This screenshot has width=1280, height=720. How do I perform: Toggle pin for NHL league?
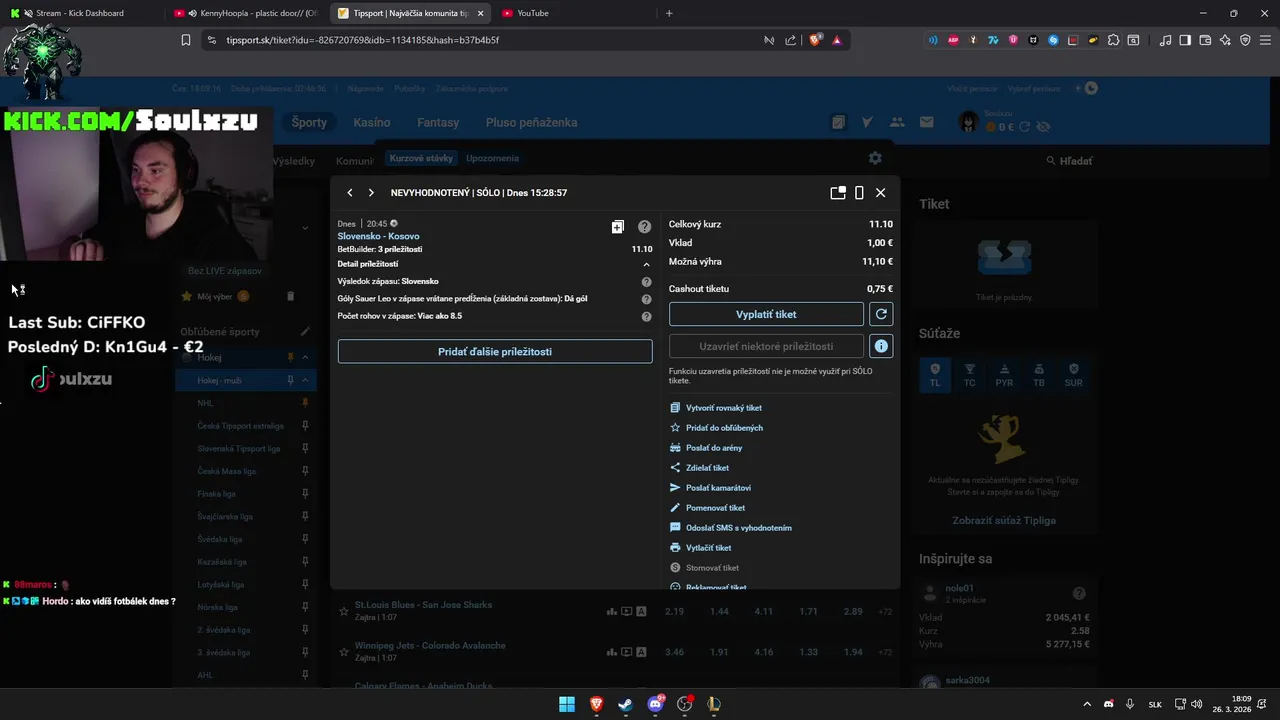coord(305,403)
